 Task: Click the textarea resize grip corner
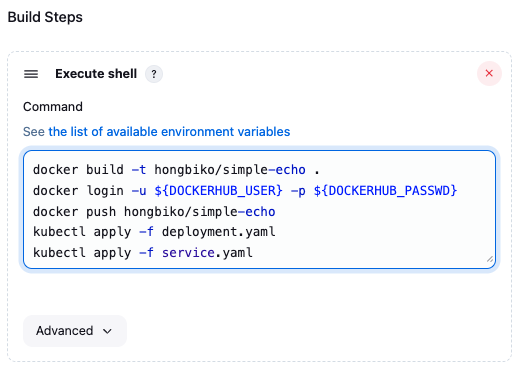pyautogui.click(x=490, y=259)
